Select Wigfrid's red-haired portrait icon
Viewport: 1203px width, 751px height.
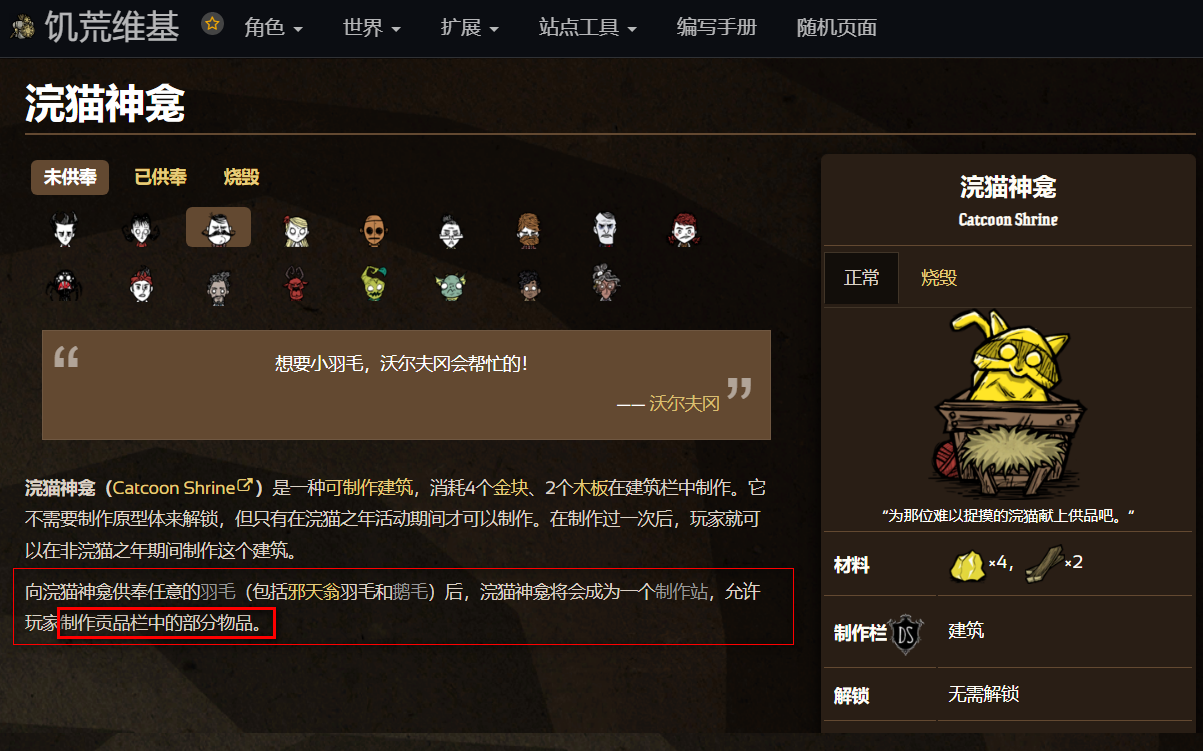(x=683, y=229)
